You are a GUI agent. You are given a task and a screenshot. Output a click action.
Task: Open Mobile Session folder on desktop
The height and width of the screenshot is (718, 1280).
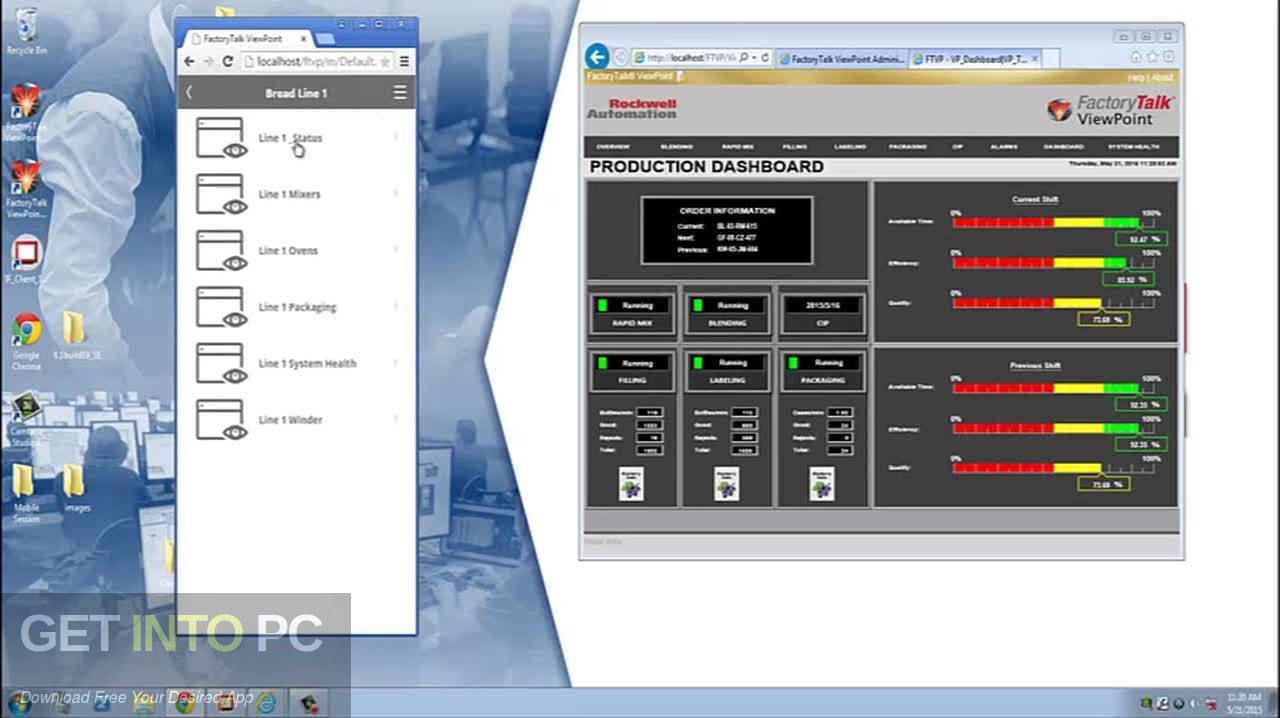(26, 493)
